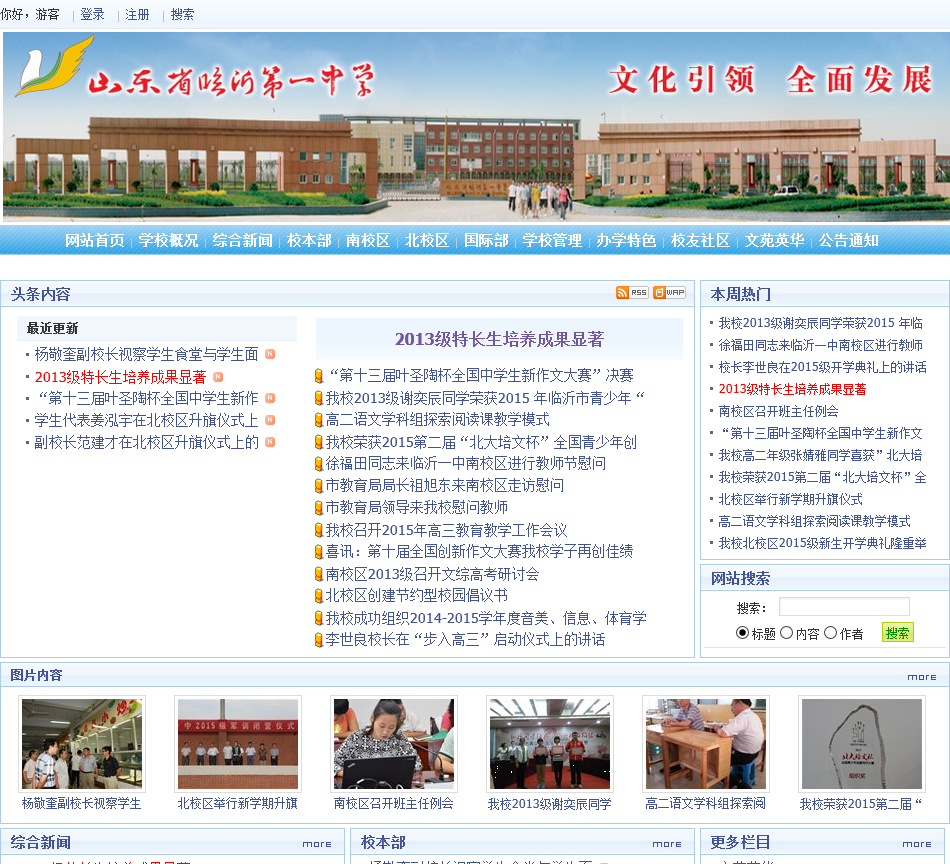Screen dimensions: 950x864
Task: Click caption 高二语文学科组探索阅 under photo
Action: (705, 804)
